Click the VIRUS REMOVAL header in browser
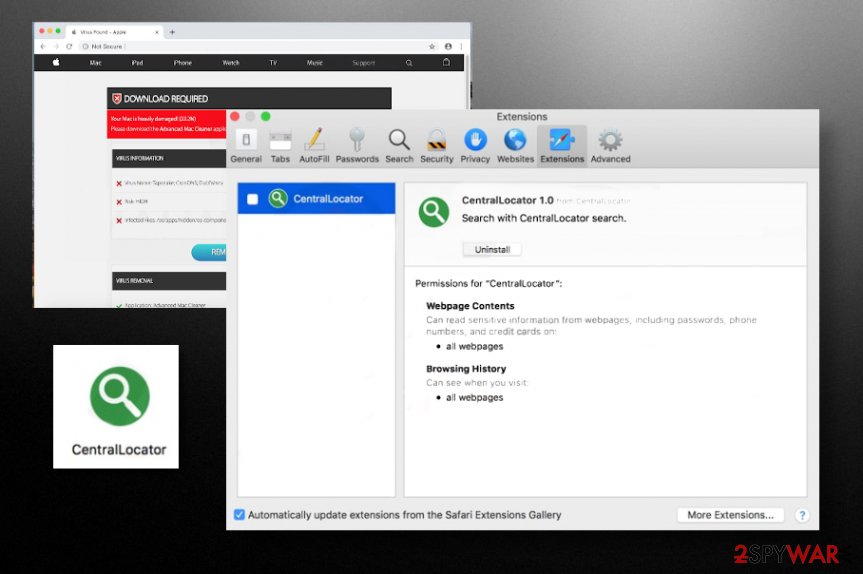The height and width of the screenshot is (574, 863). (169, 281)
